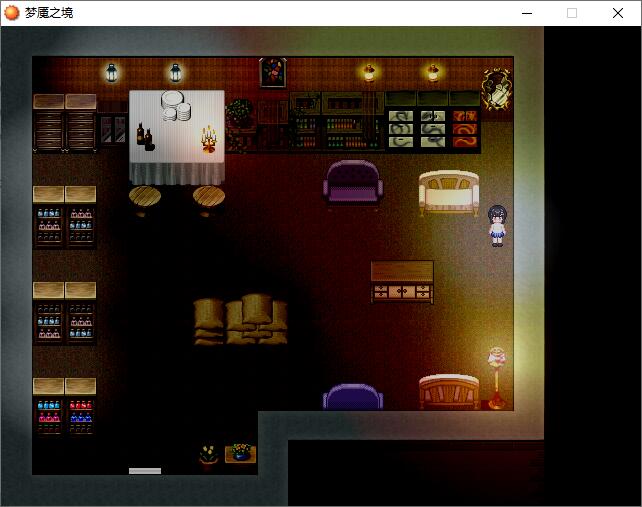Minimize the 梦魇之境 game window
The height and width of the screenshot is (507, 642).
tap(527, 13)
